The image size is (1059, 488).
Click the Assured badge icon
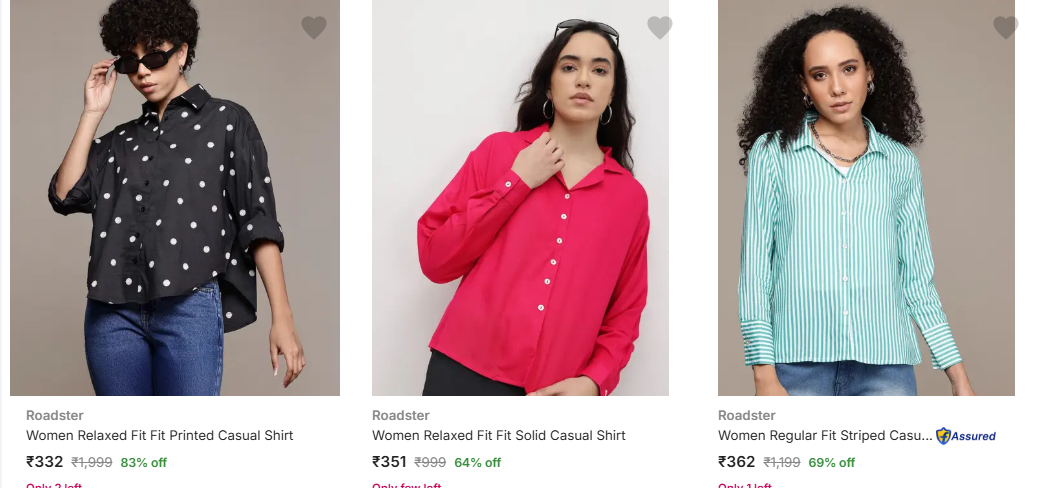(966, 436)
